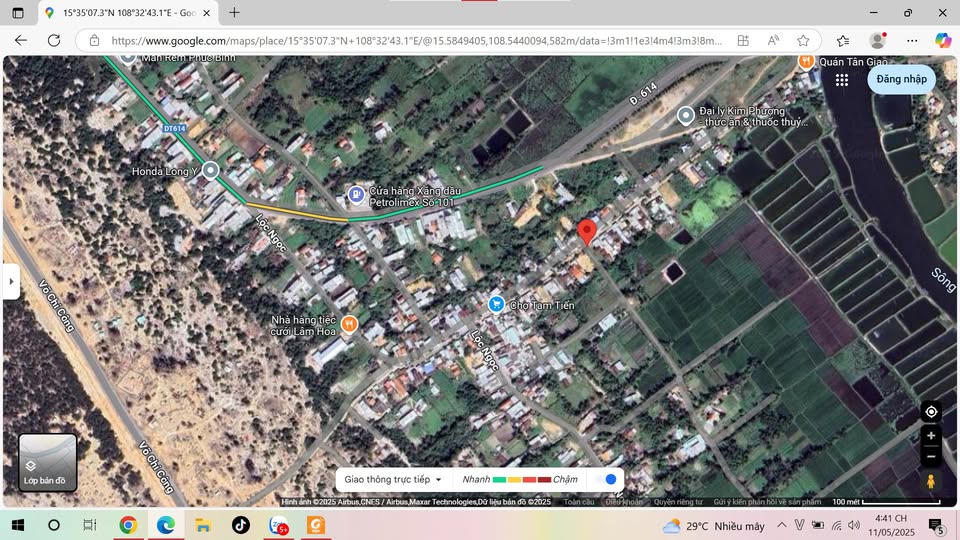The image size is (960, 540).
Task: Open the Quyền riêng tư link
Action: (x=678, y=502)
